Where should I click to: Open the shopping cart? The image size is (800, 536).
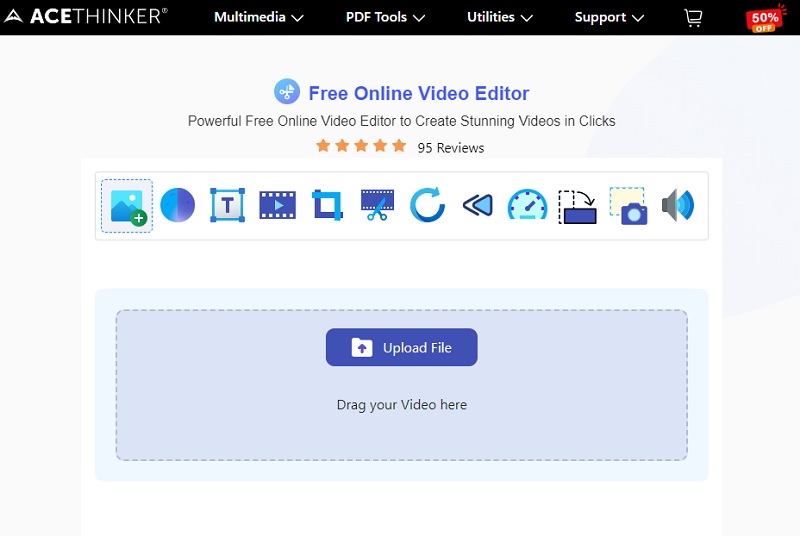click(x=693, y=18)
